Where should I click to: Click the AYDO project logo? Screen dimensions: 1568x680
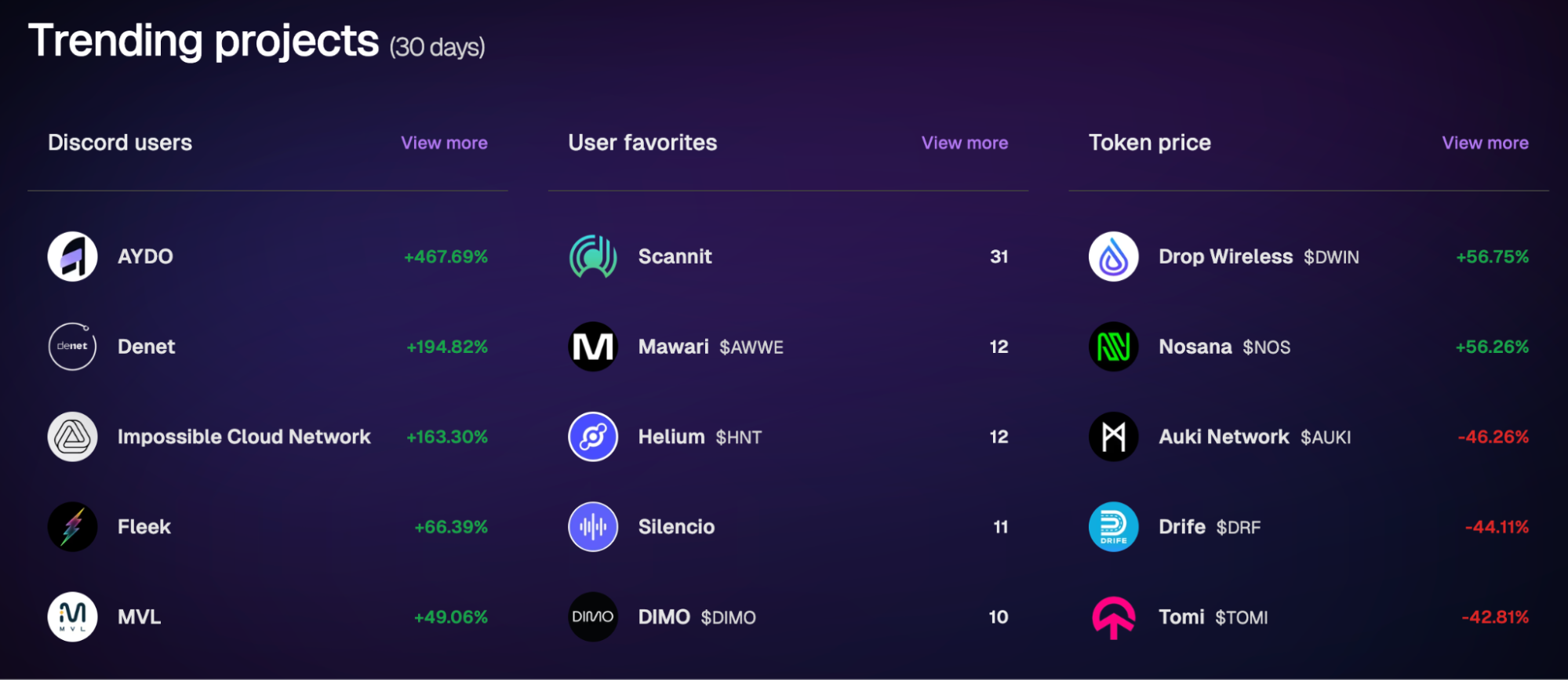click(x=72, y=256)
